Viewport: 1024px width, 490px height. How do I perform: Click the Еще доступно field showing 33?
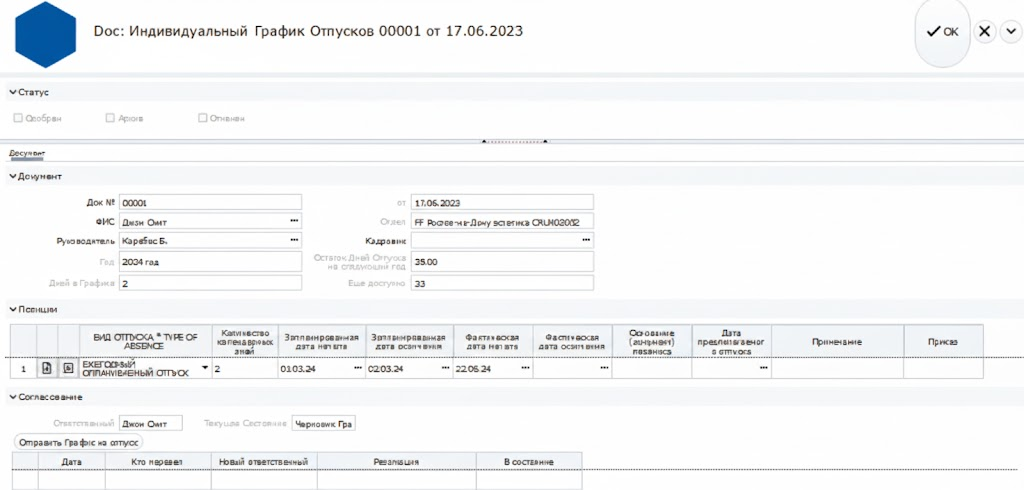click(502, 284)
